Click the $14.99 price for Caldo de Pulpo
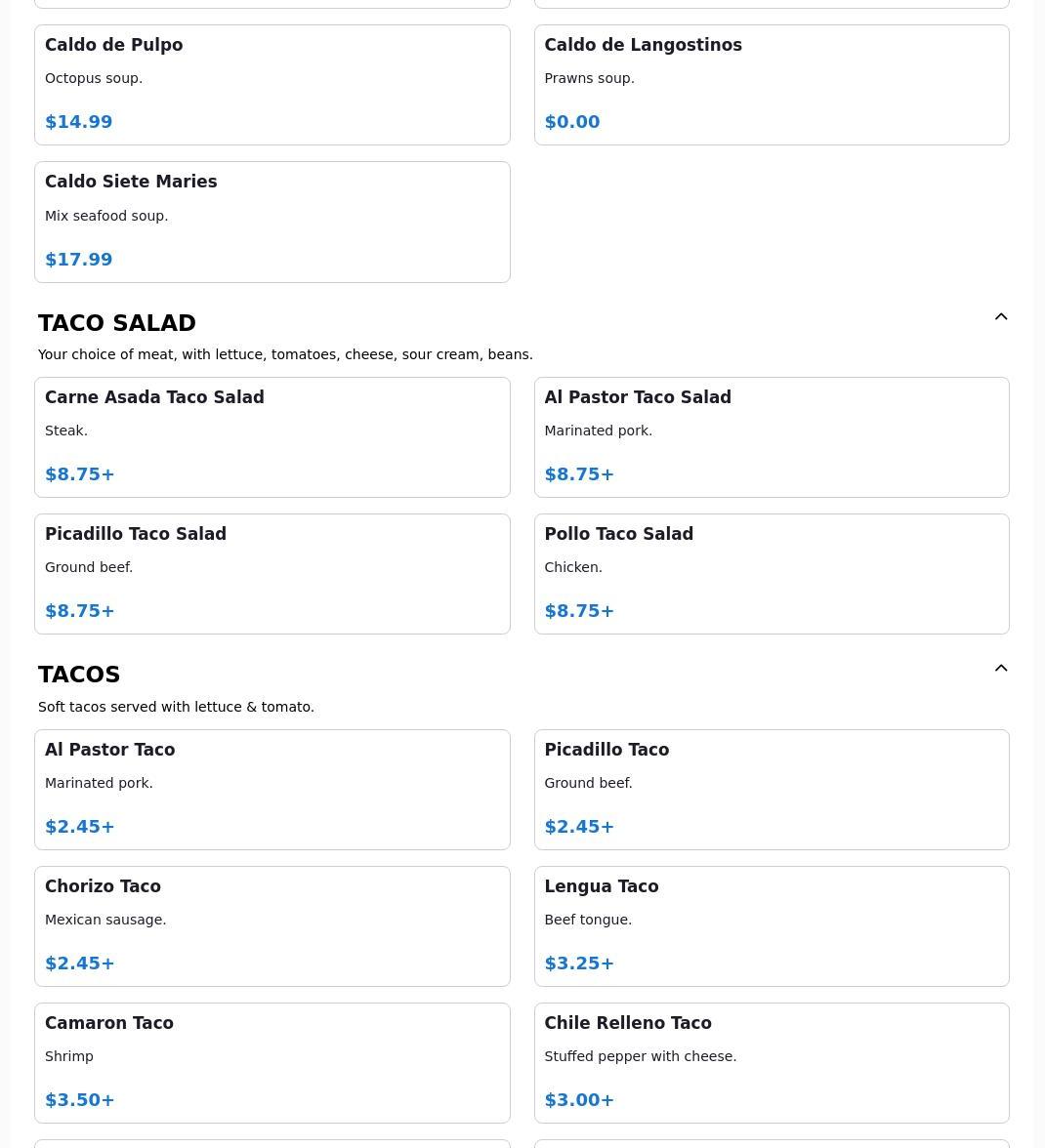Viewport: 1045px width, 1148px height. coord(78,121)
